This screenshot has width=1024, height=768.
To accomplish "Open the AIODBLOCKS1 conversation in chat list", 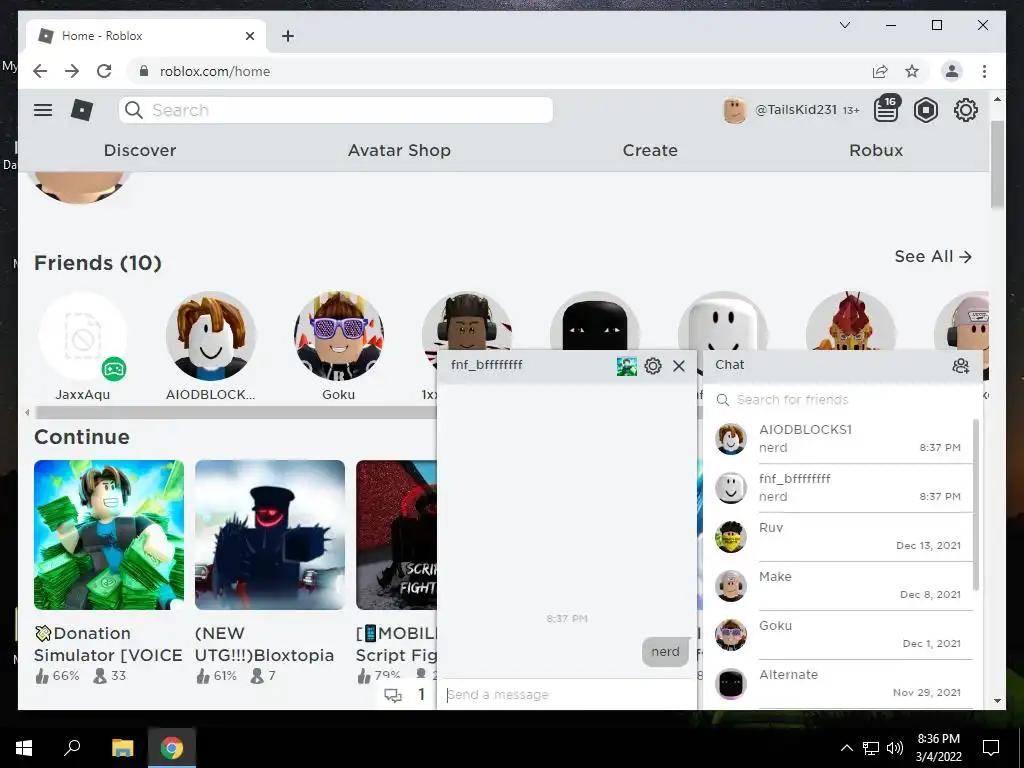I will pyautogui.click(x=838, y=439).
